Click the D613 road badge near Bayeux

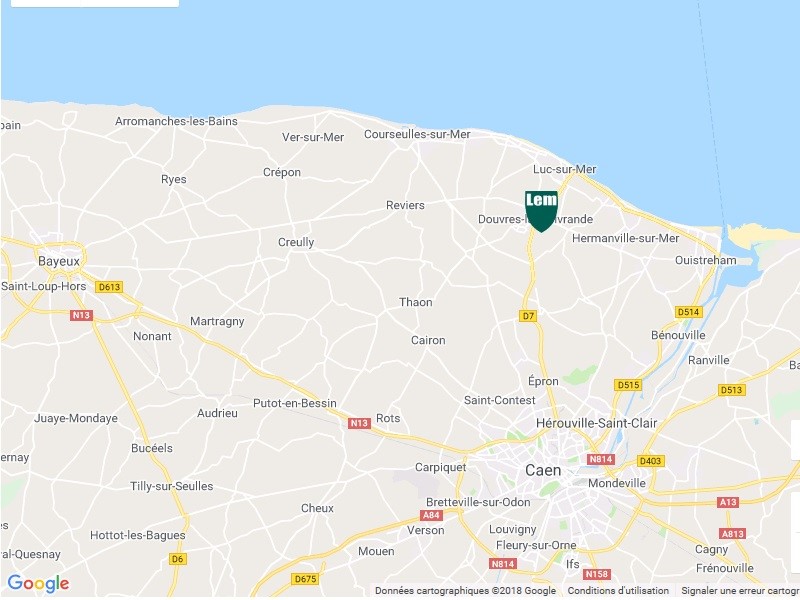[109, 287]
